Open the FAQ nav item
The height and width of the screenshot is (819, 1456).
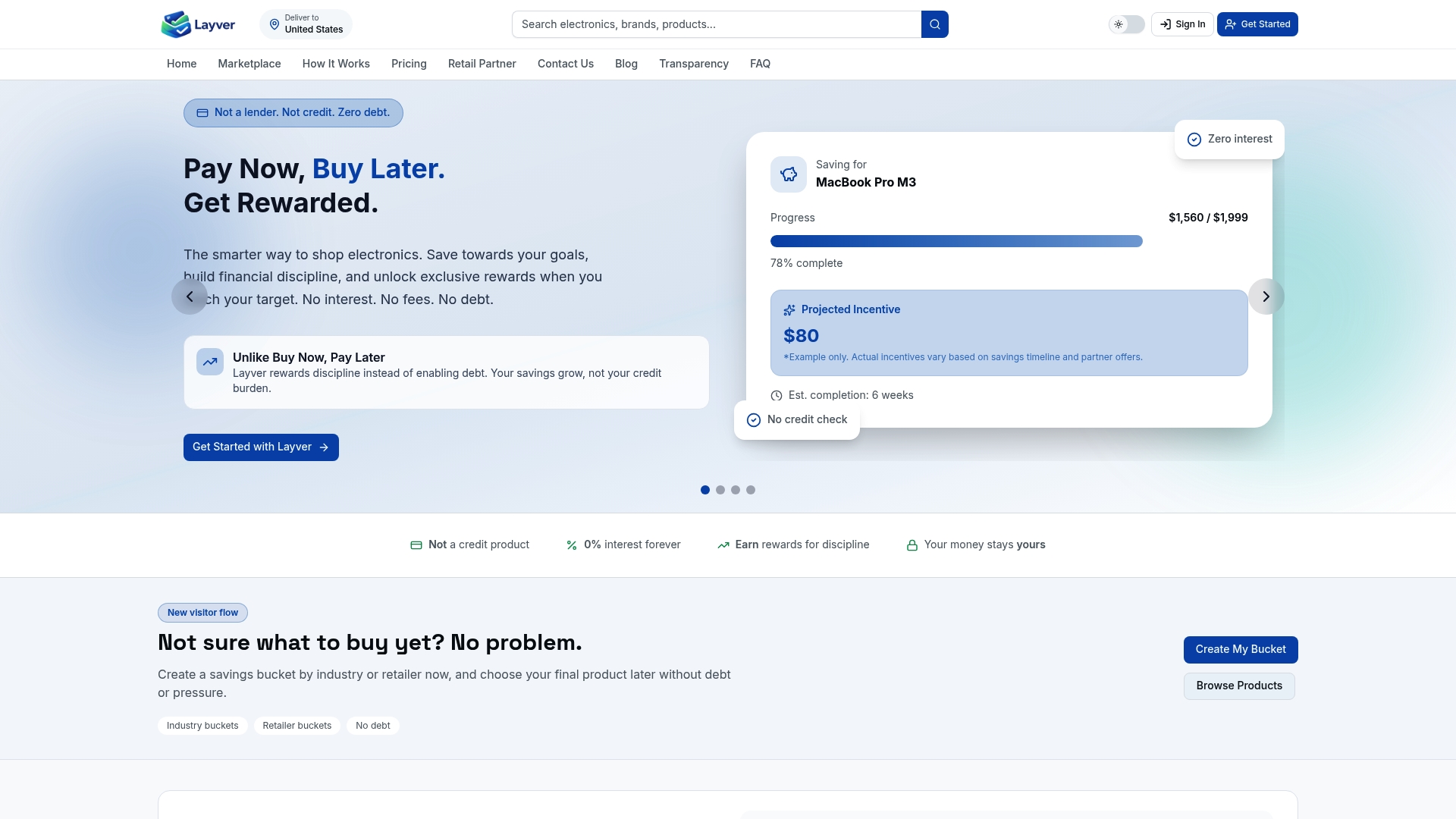tap(760, 64)
